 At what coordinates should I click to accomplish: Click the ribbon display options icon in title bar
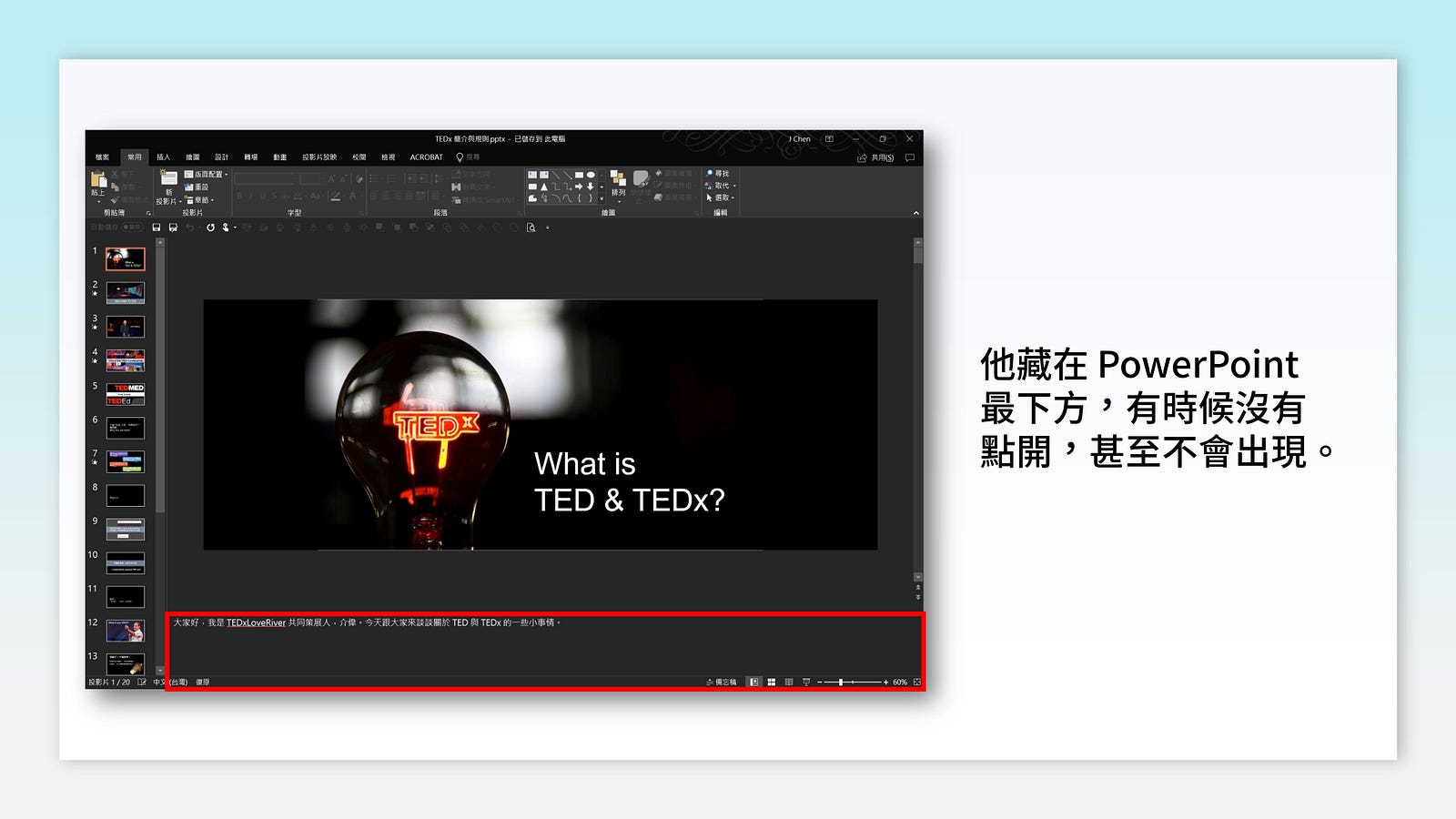829,139
